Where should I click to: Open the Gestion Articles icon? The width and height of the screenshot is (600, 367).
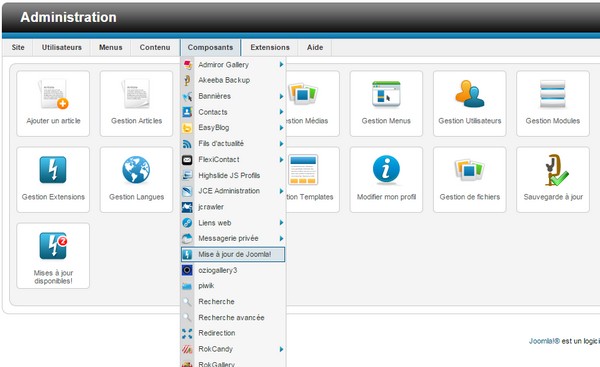136,94
